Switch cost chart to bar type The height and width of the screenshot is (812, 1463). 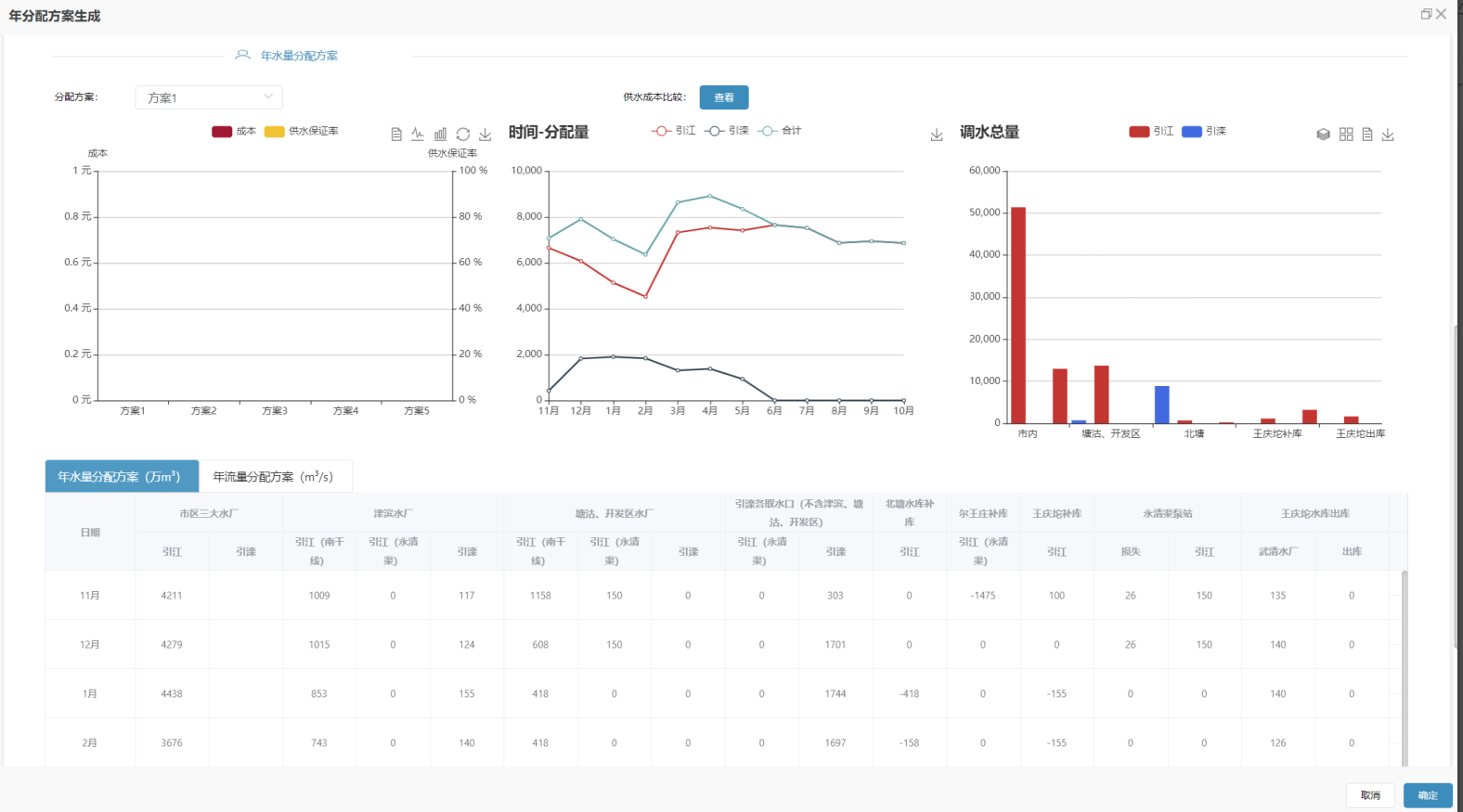[x=440, y=135]
